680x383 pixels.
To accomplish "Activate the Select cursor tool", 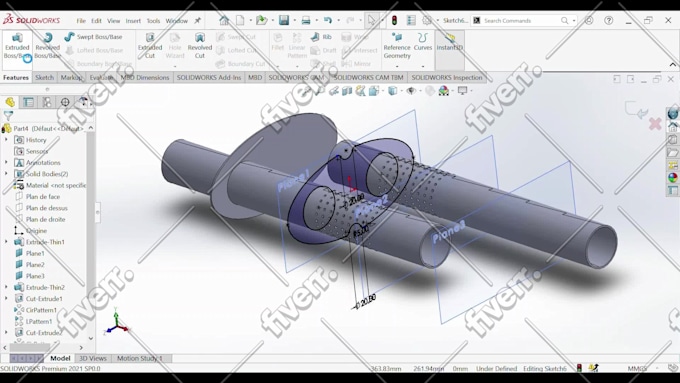I will click(x=372, y=20).
